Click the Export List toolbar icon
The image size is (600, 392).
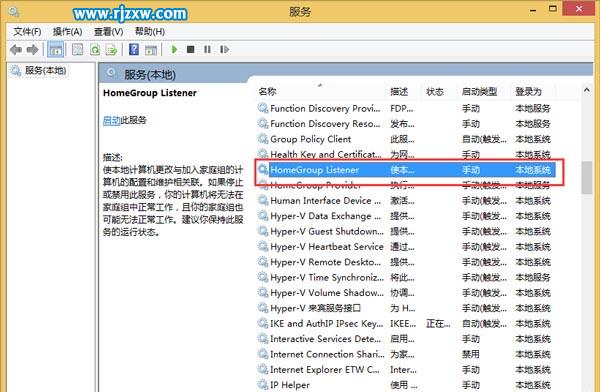click(111, 49)
